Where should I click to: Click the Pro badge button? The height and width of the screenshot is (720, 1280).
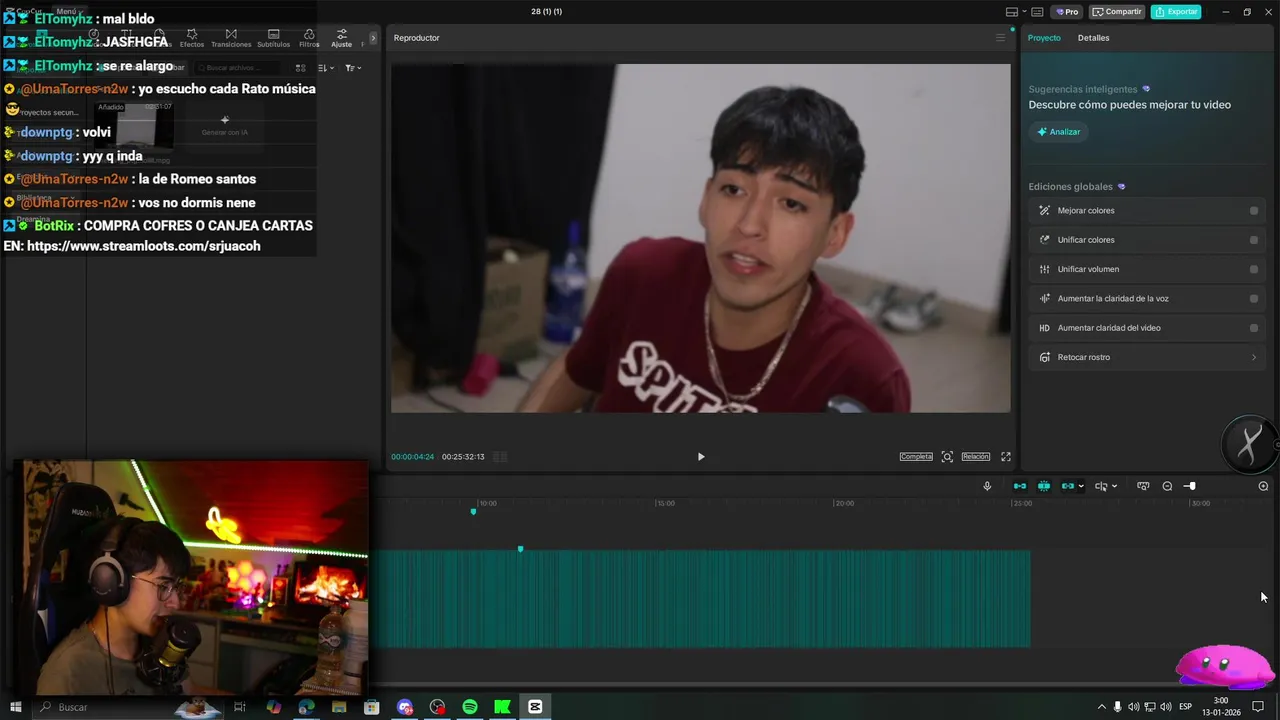1068,12
